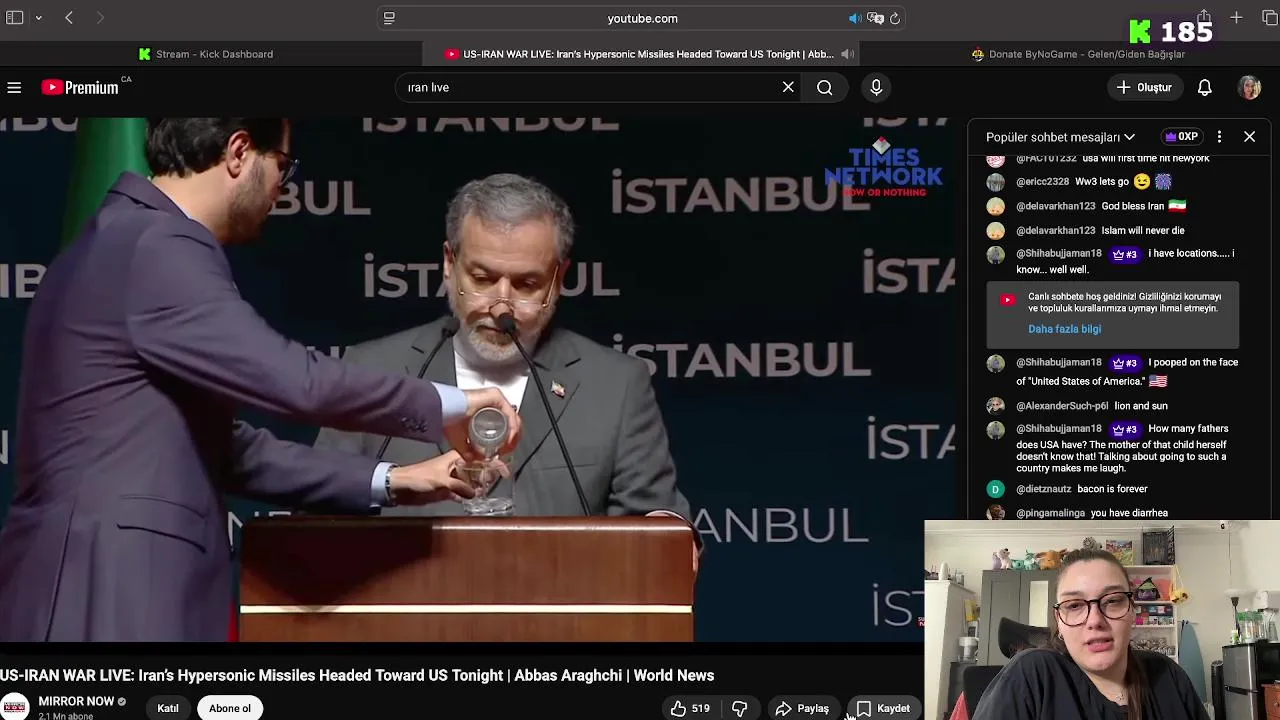This screenshot has width=1280, height=720.
Task: Run search with magnifying glass icon
Action: coord(825,88)
